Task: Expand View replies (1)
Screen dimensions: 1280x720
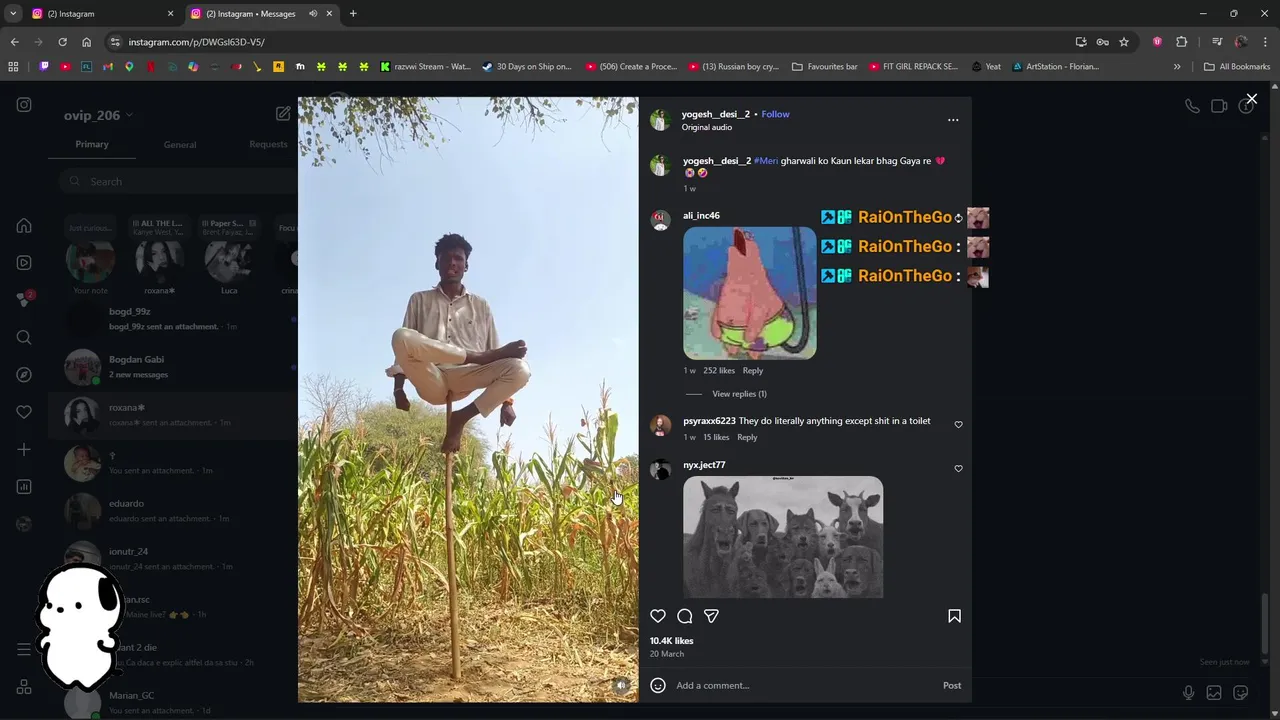Action: [739, 394]
